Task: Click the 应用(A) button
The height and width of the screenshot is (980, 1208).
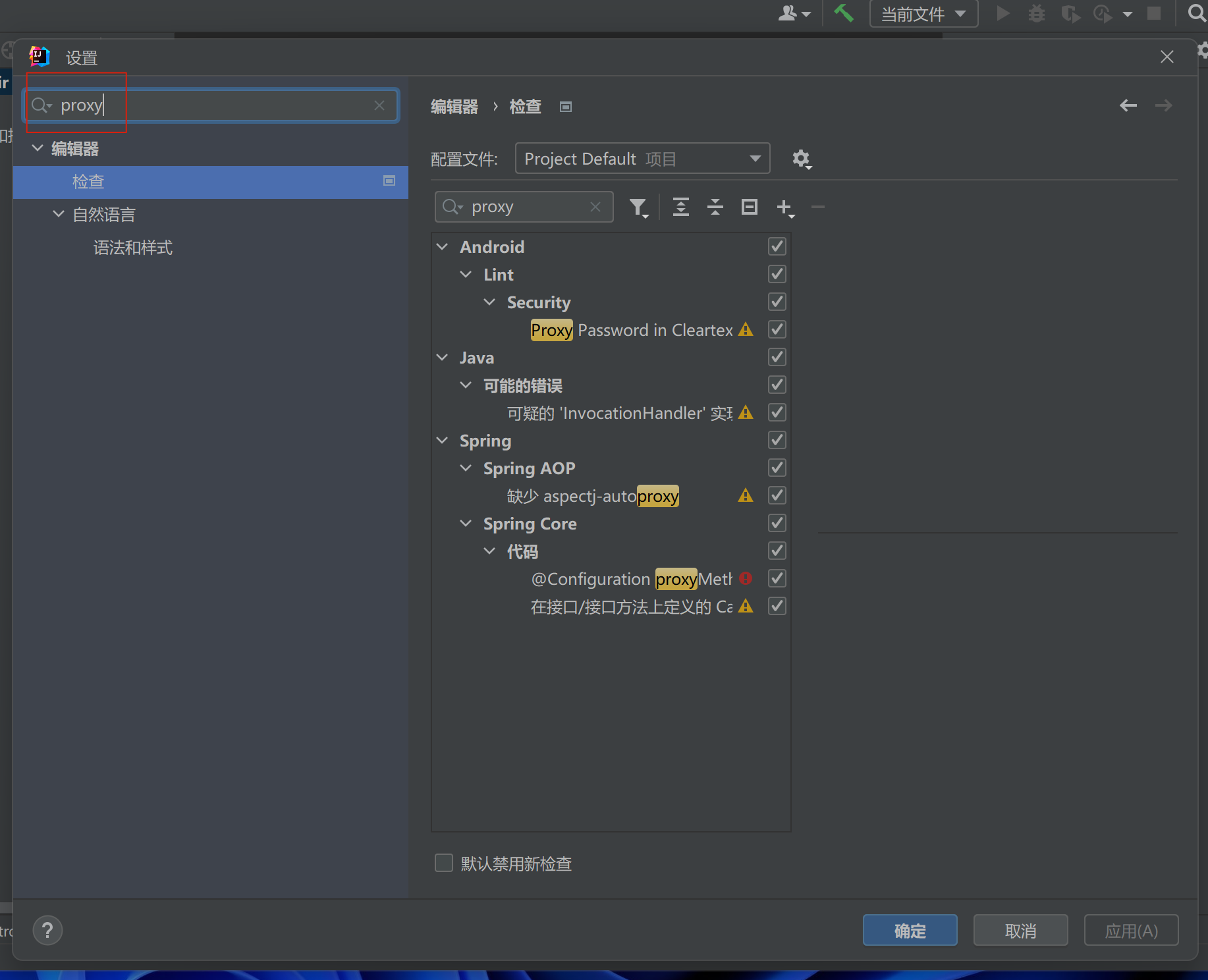Action: [1131, 930]
